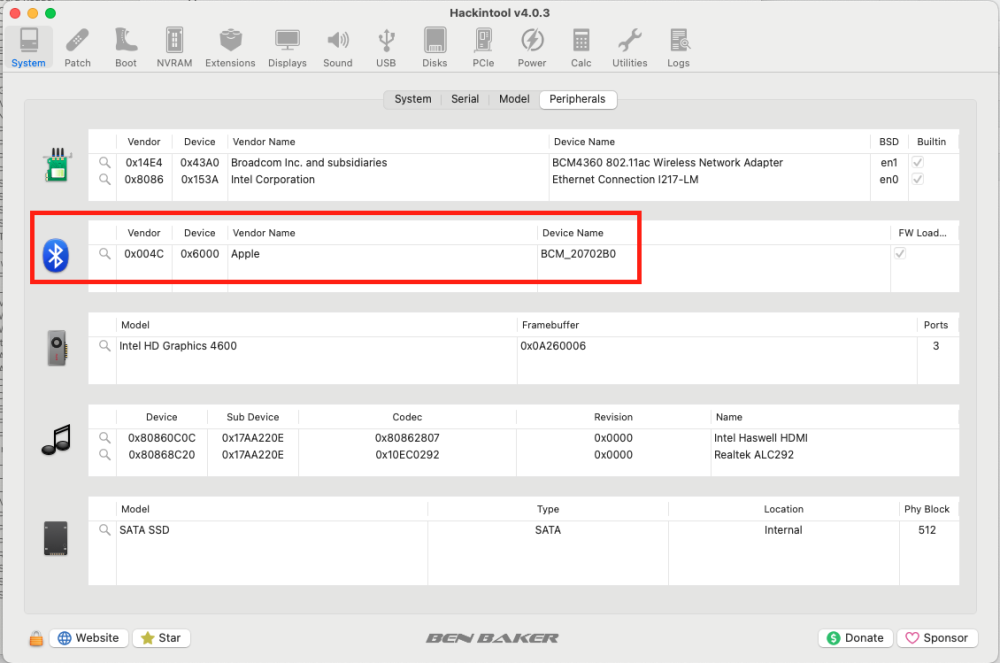Click the music note audio section icon
Image resolution: width=1000 pixels, height=663 pixels.
click(57, 440)
